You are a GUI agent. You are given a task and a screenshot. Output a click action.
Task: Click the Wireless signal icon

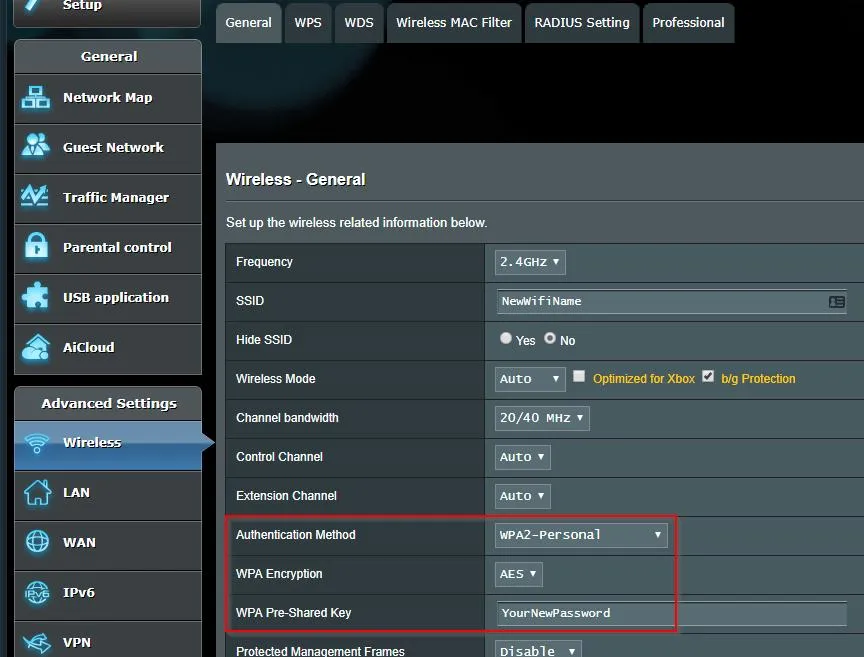[37, 443]
